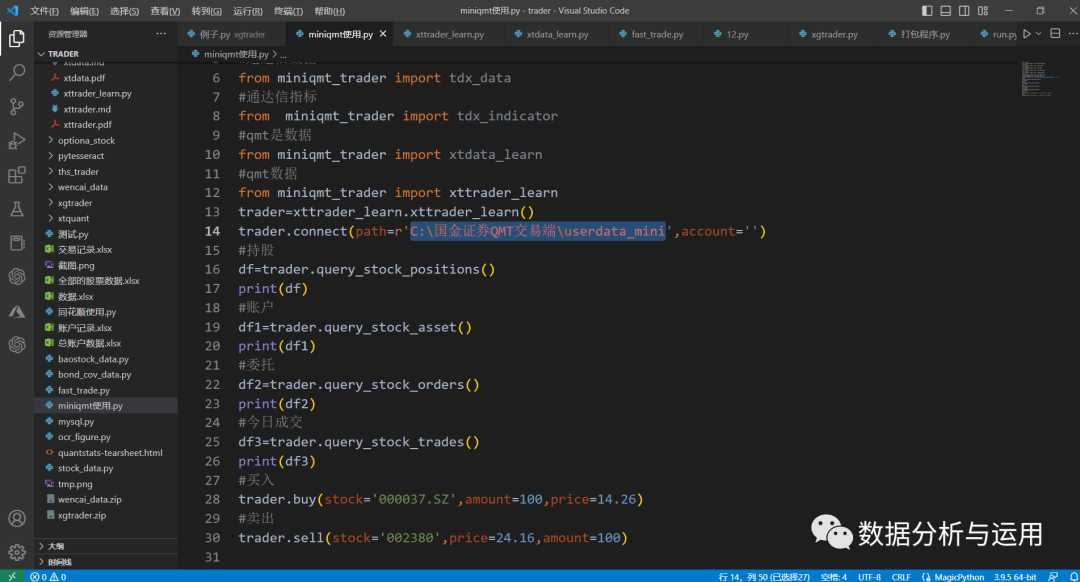This screenshot has width=1080, height=582.
Task: Open the 运行(R) menu
Action: [247, 11]
